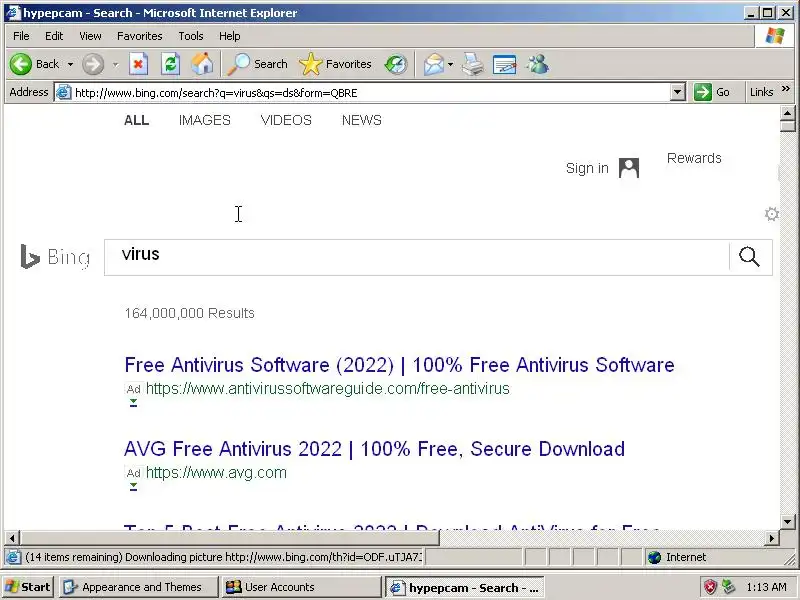Click the antivirussoftwareguide.com URL link
Screen dimensions: 800x600
pyautogui.click(x=328, y=389)
